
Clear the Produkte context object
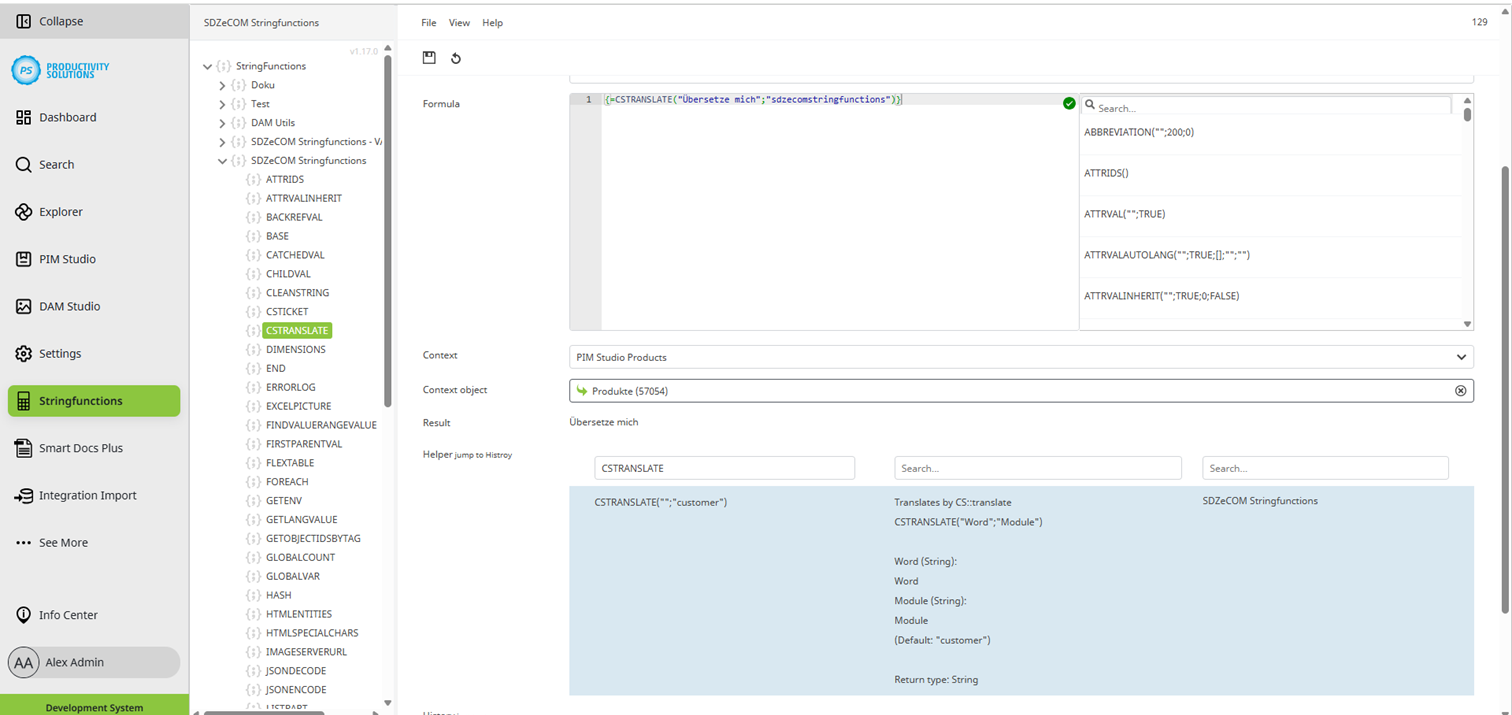coord(1460,391)
